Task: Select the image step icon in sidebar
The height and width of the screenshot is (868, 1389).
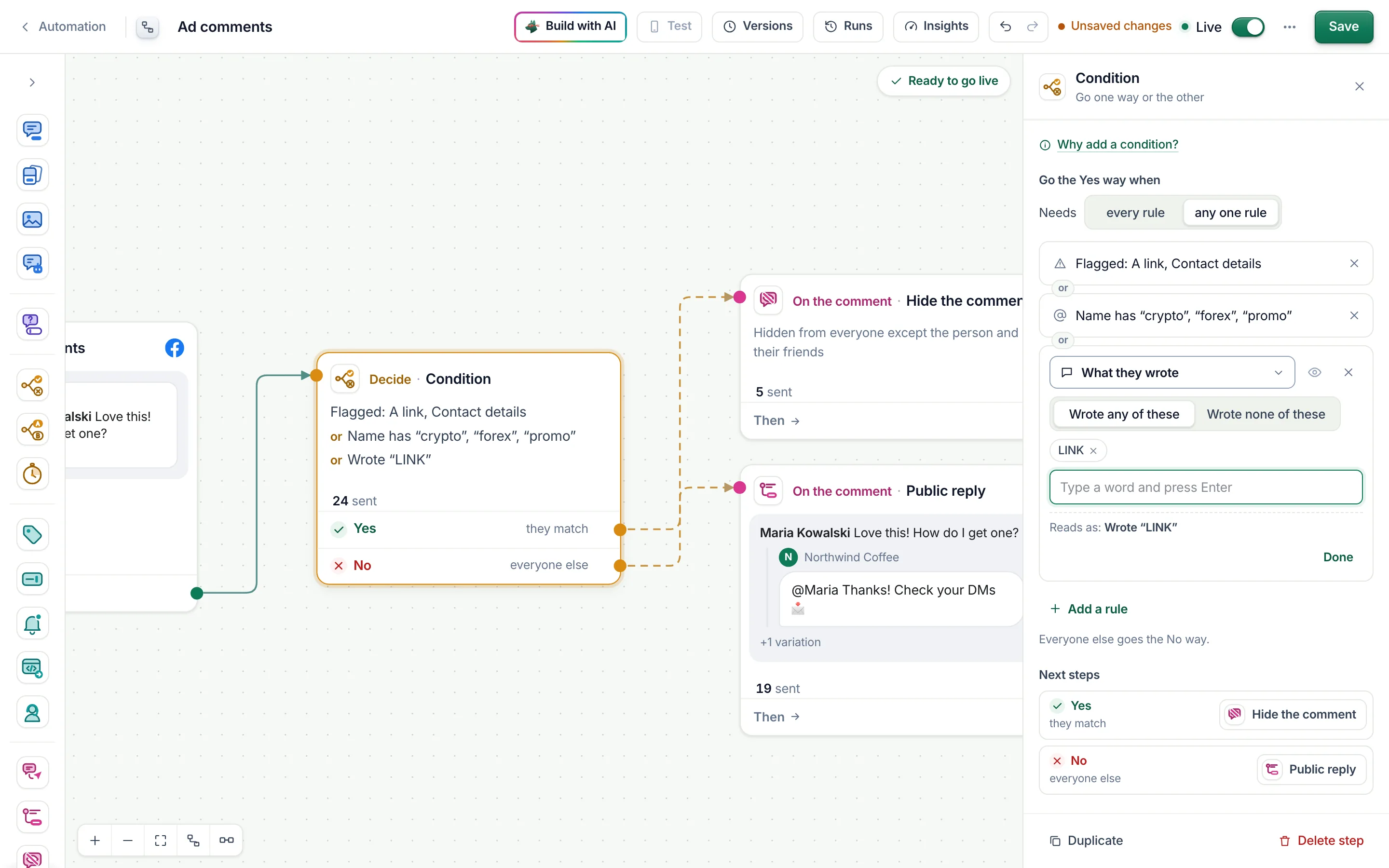Action: click(x=32, y=219)
